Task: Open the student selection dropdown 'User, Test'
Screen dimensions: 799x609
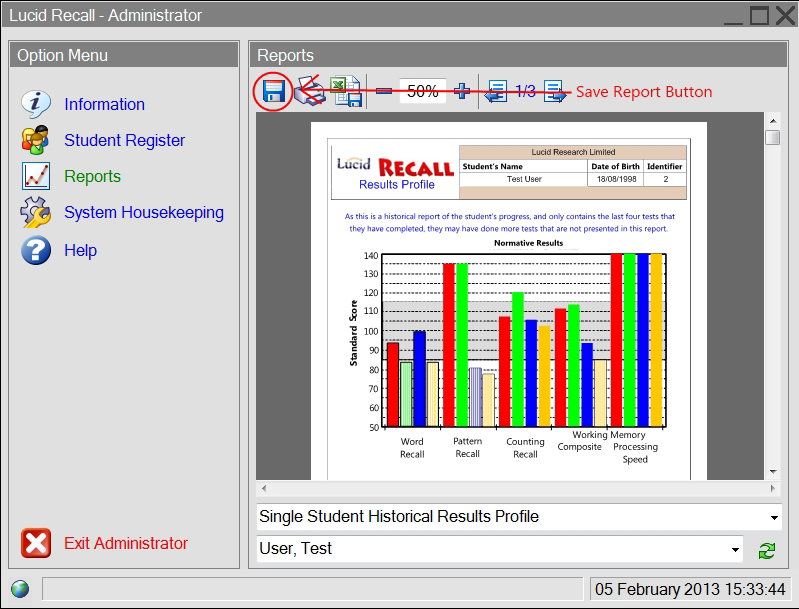Action: (x=499, y=549)
